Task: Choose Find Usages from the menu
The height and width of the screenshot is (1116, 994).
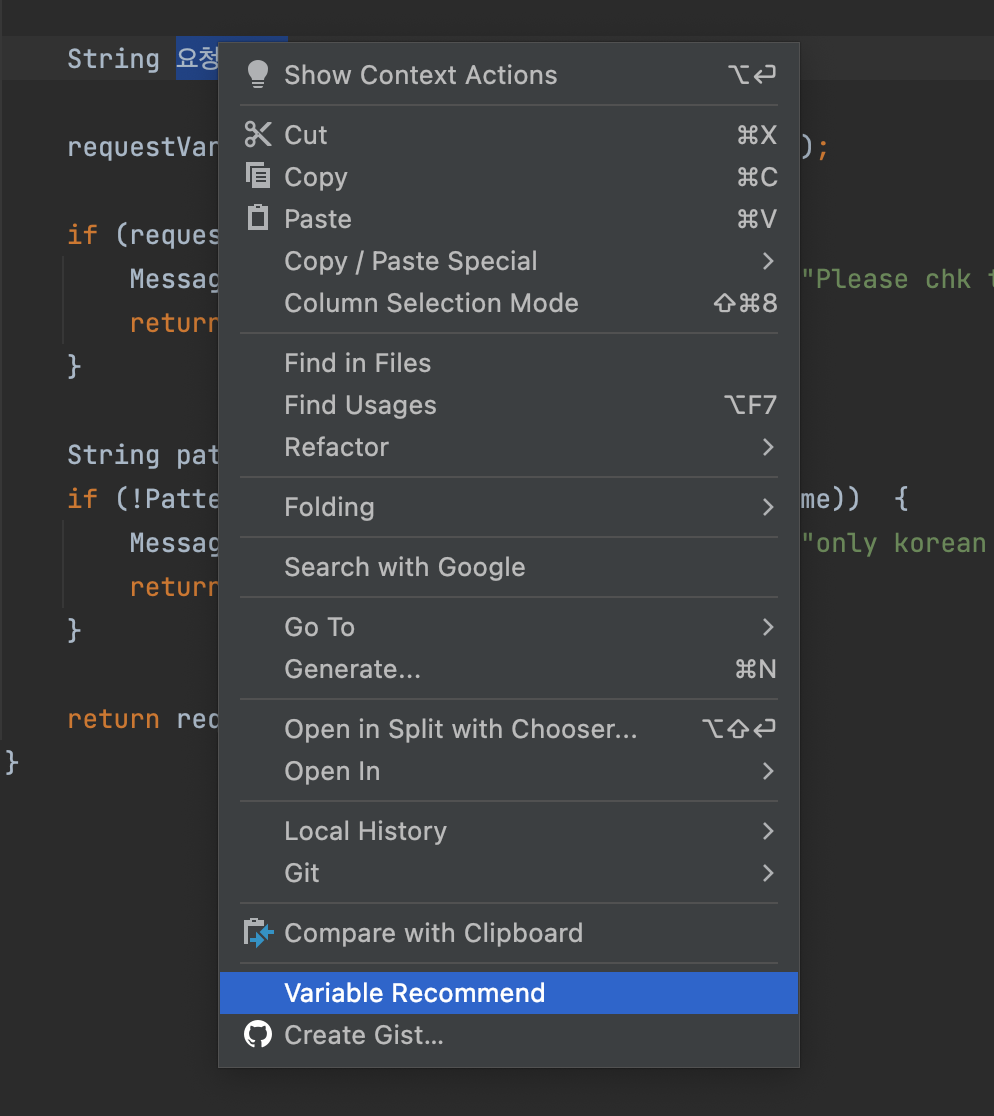Action: click(360, 405)
